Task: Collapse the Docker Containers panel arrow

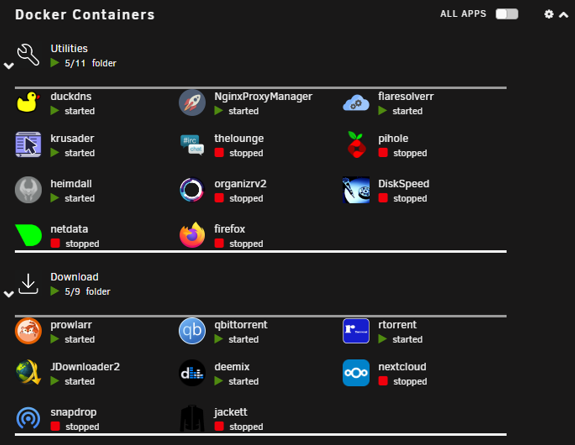Action: 564,15
